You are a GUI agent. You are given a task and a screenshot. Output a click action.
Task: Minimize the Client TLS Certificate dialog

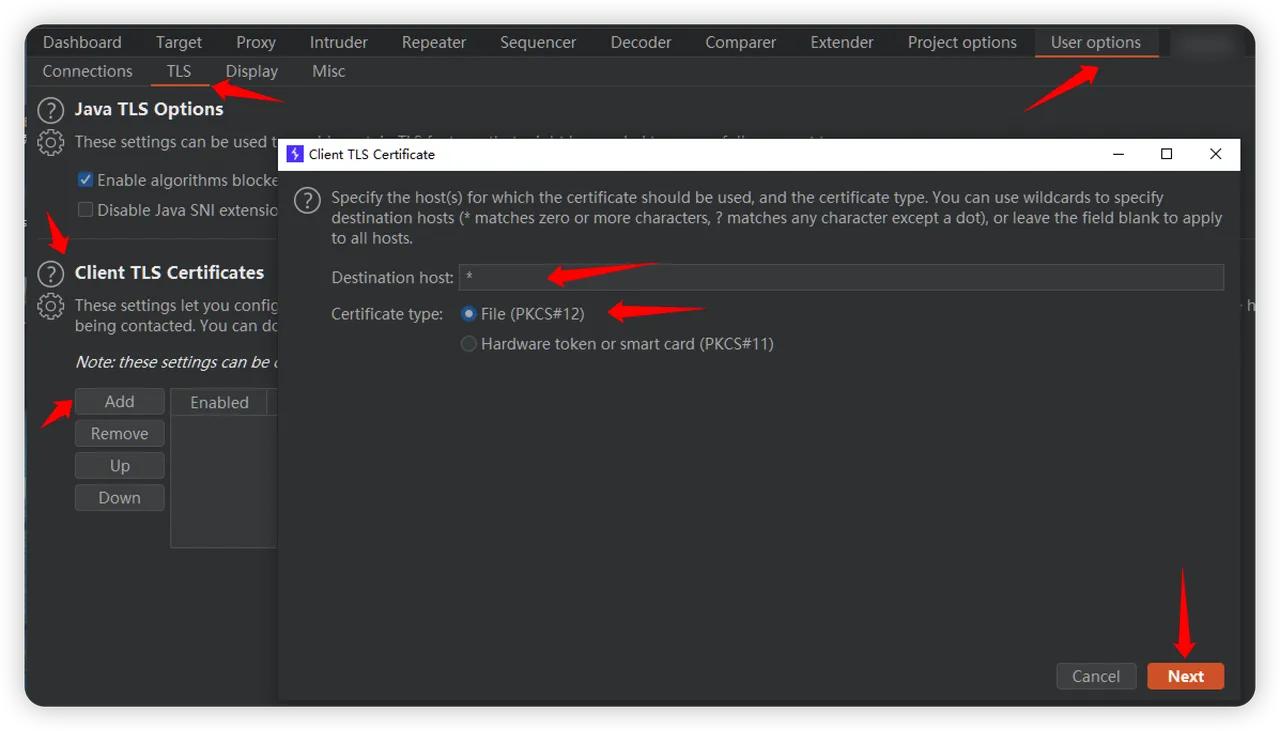[x=1117, y=154]
